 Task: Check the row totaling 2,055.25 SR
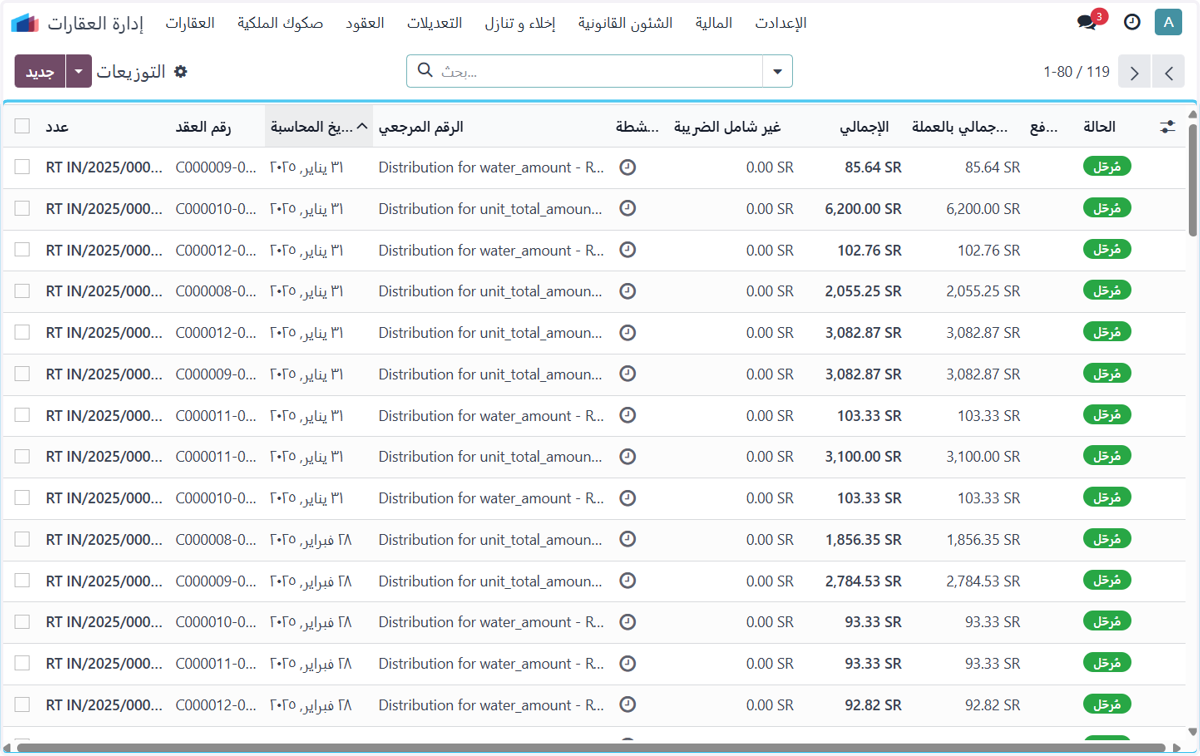(x=22, y=291)
